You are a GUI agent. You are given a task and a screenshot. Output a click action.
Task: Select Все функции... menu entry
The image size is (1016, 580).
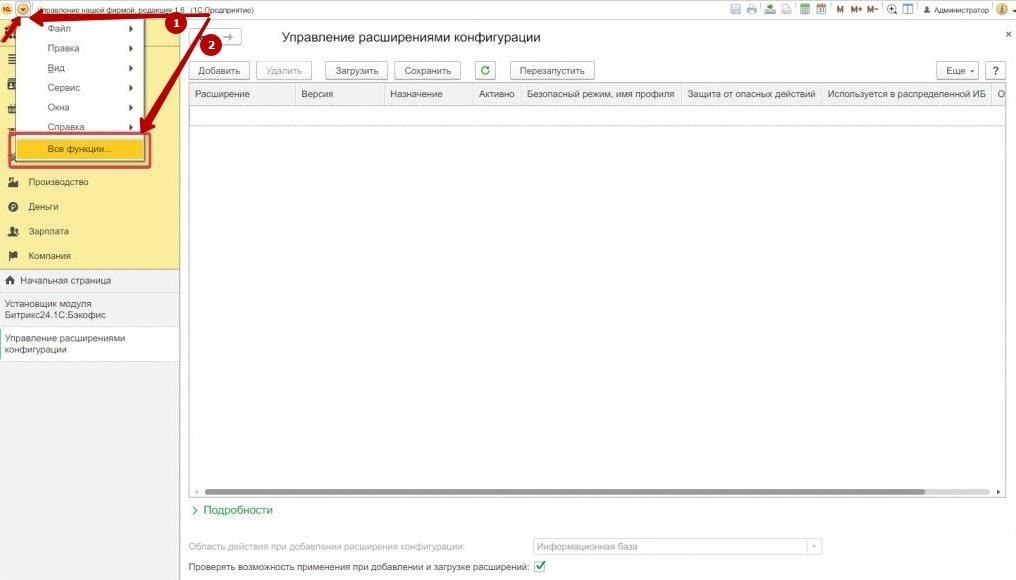tap(80, 149)
